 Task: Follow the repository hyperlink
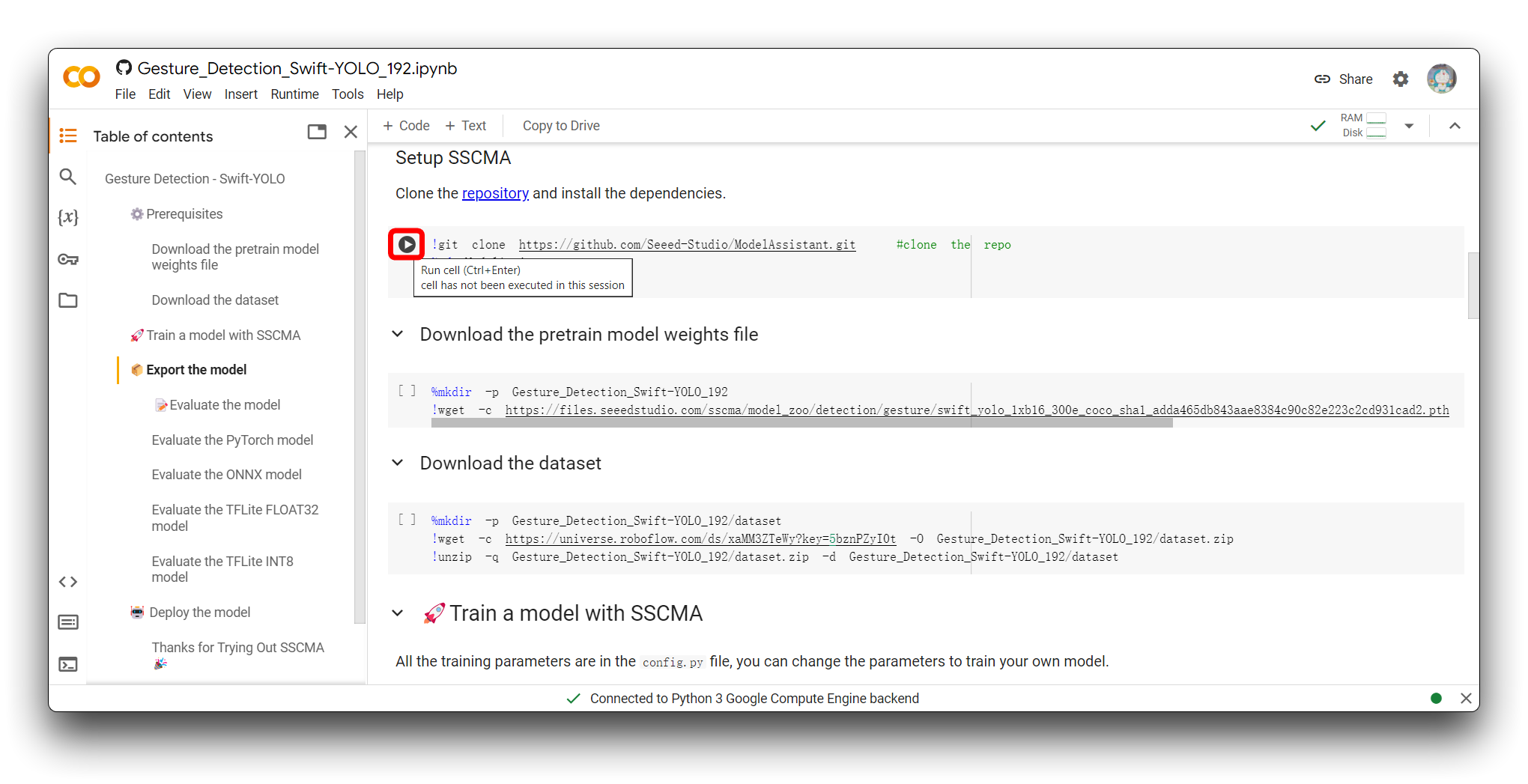pos(495,193)
